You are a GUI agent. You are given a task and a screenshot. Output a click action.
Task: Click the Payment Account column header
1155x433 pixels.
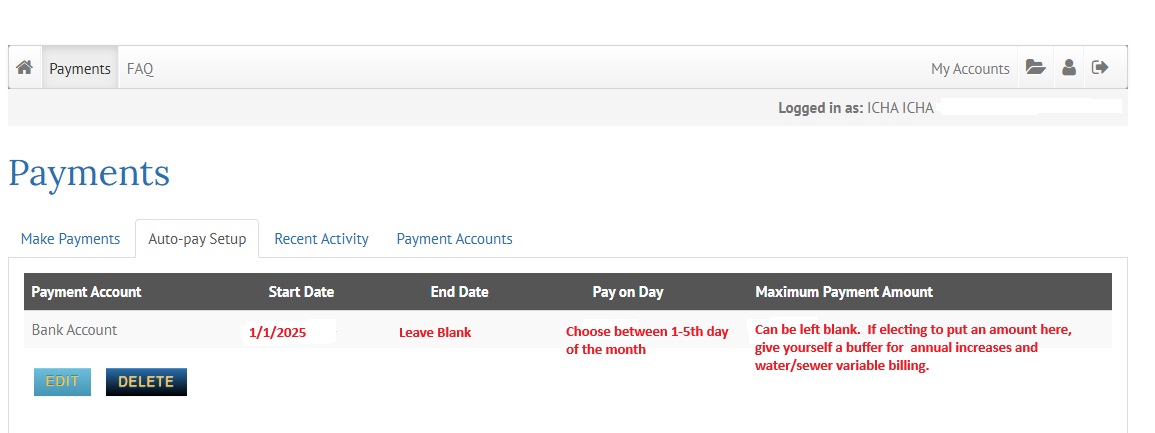tap(87, 292)
